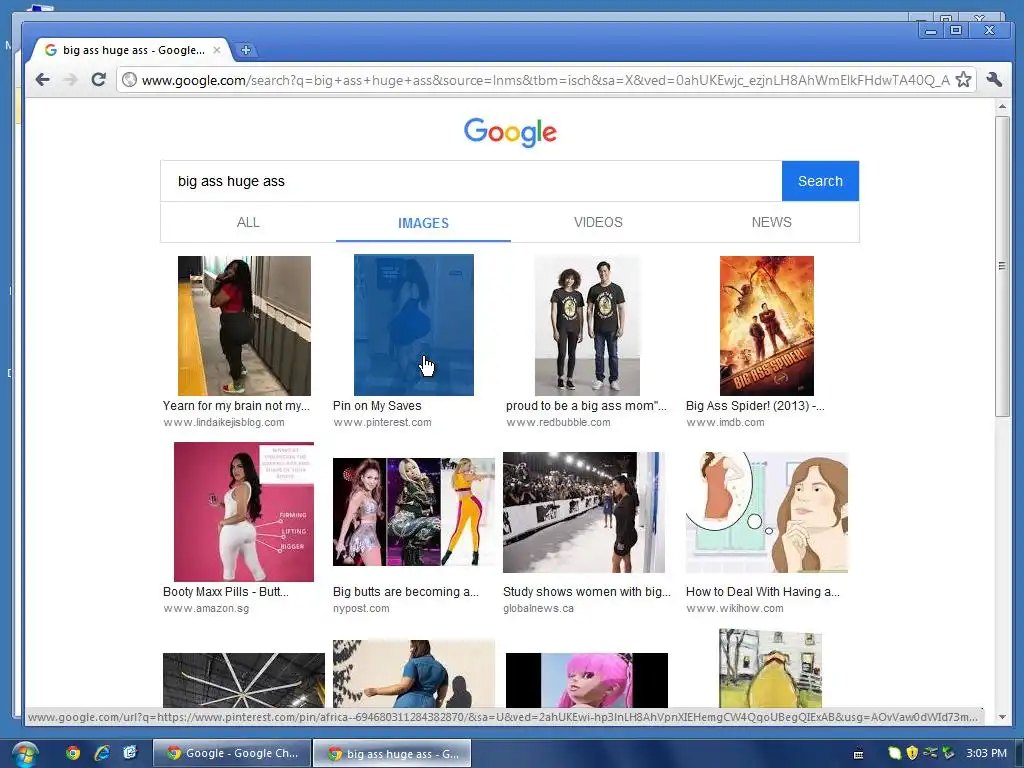Click the keyboard tray icon
This screenshot has height=768, width=1024.
[x=859, y=754]
